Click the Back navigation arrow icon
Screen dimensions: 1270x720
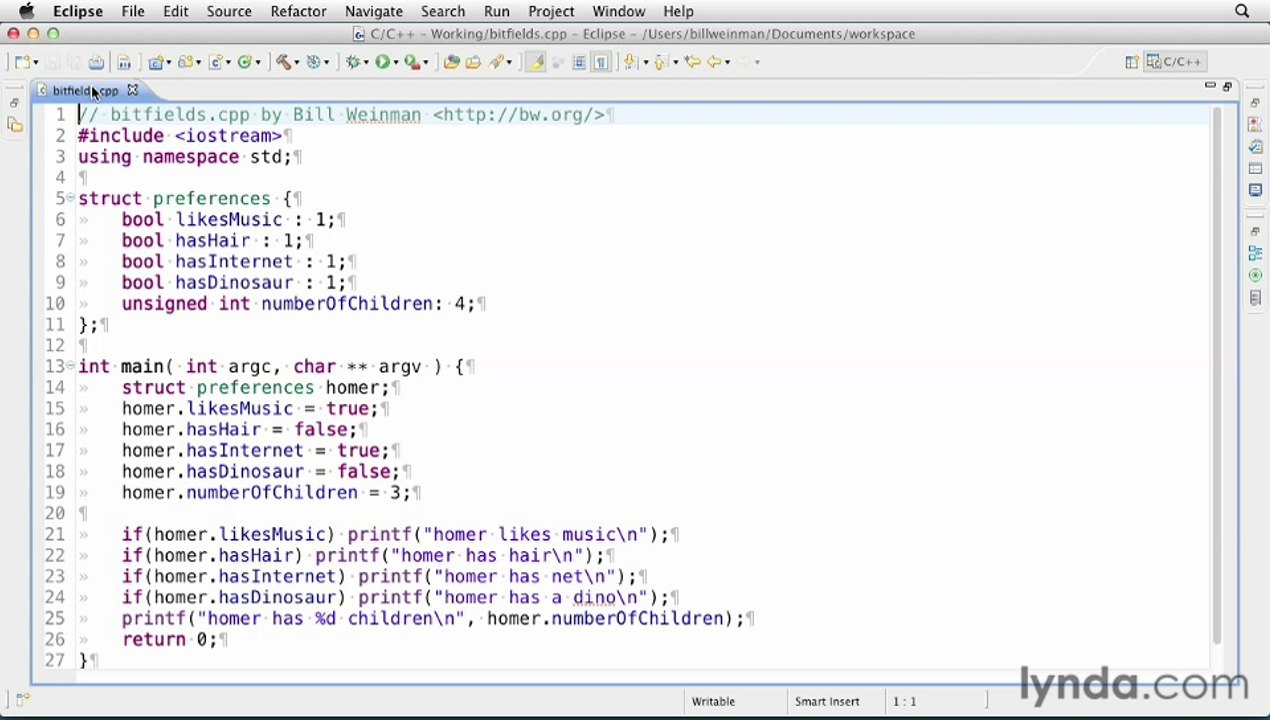click(714, 62)
